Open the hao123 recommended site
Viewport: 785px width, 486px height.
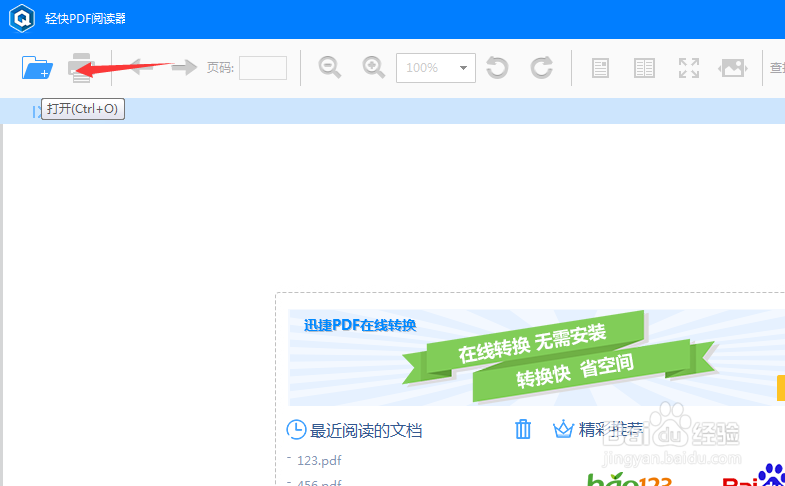[x=629, y=479]
